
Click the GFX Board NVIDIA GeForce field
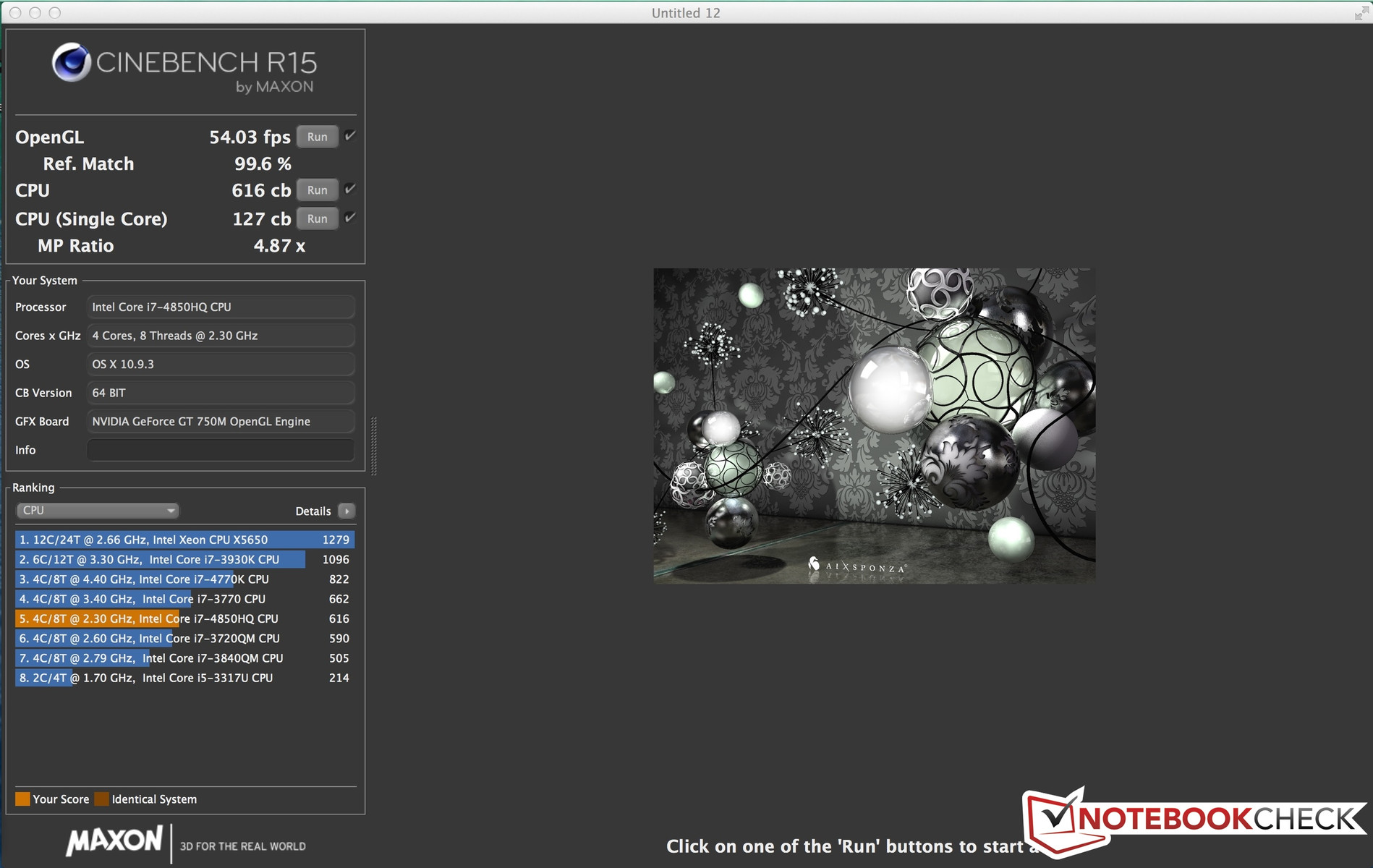coord(221,422)
